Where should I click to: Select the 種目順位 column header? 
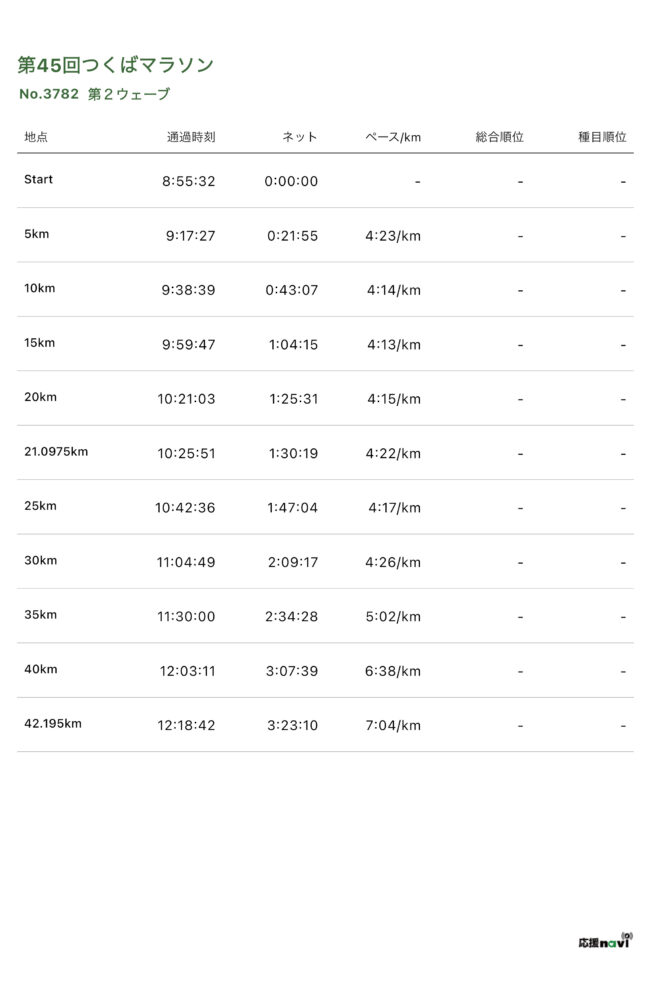(602, 137)
